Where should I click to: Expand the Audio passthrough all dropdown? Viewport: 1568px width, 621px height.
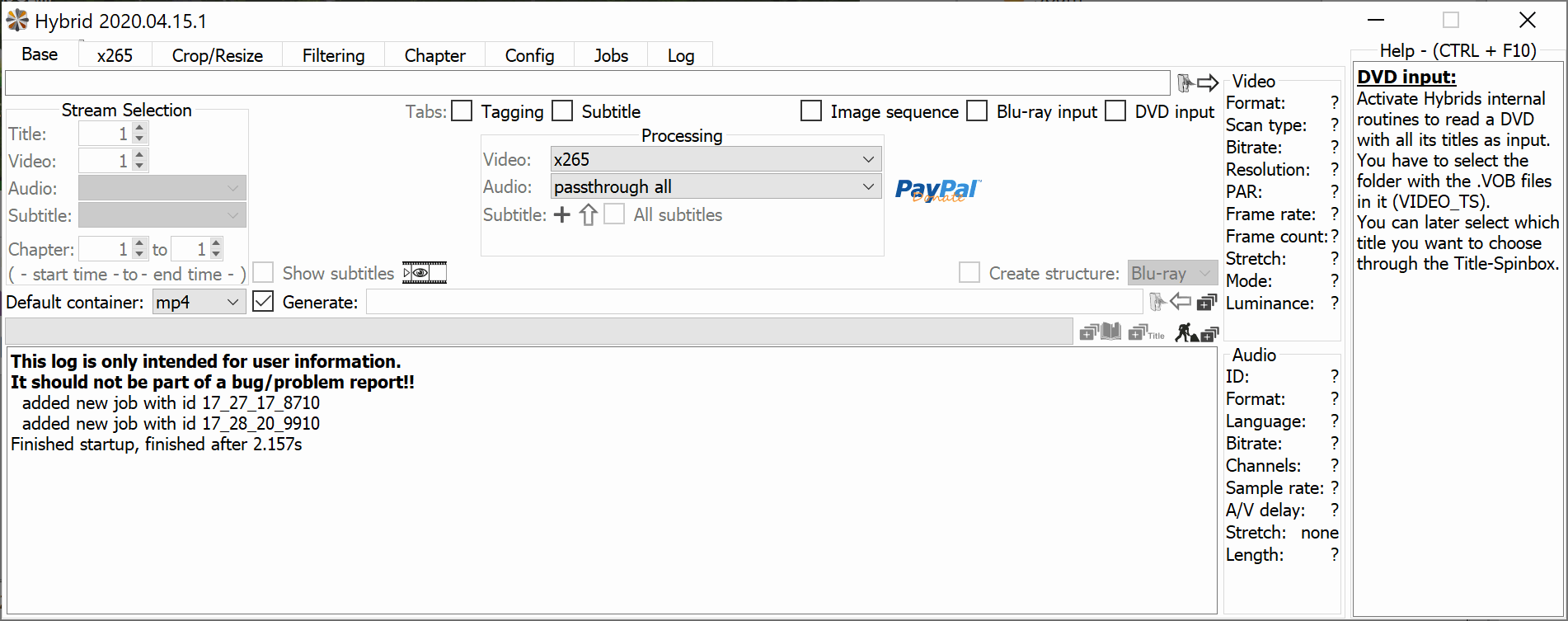tap(715, 187)
